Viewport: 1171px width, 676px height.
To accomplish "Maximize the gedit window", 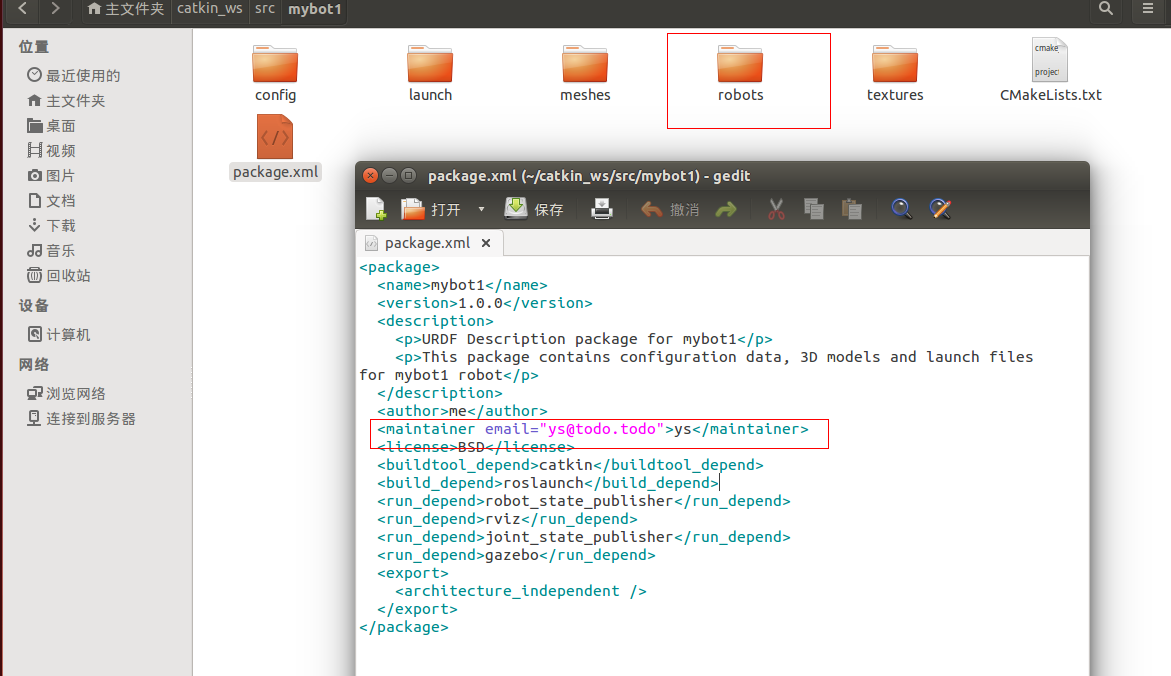I will pos(409,176).
